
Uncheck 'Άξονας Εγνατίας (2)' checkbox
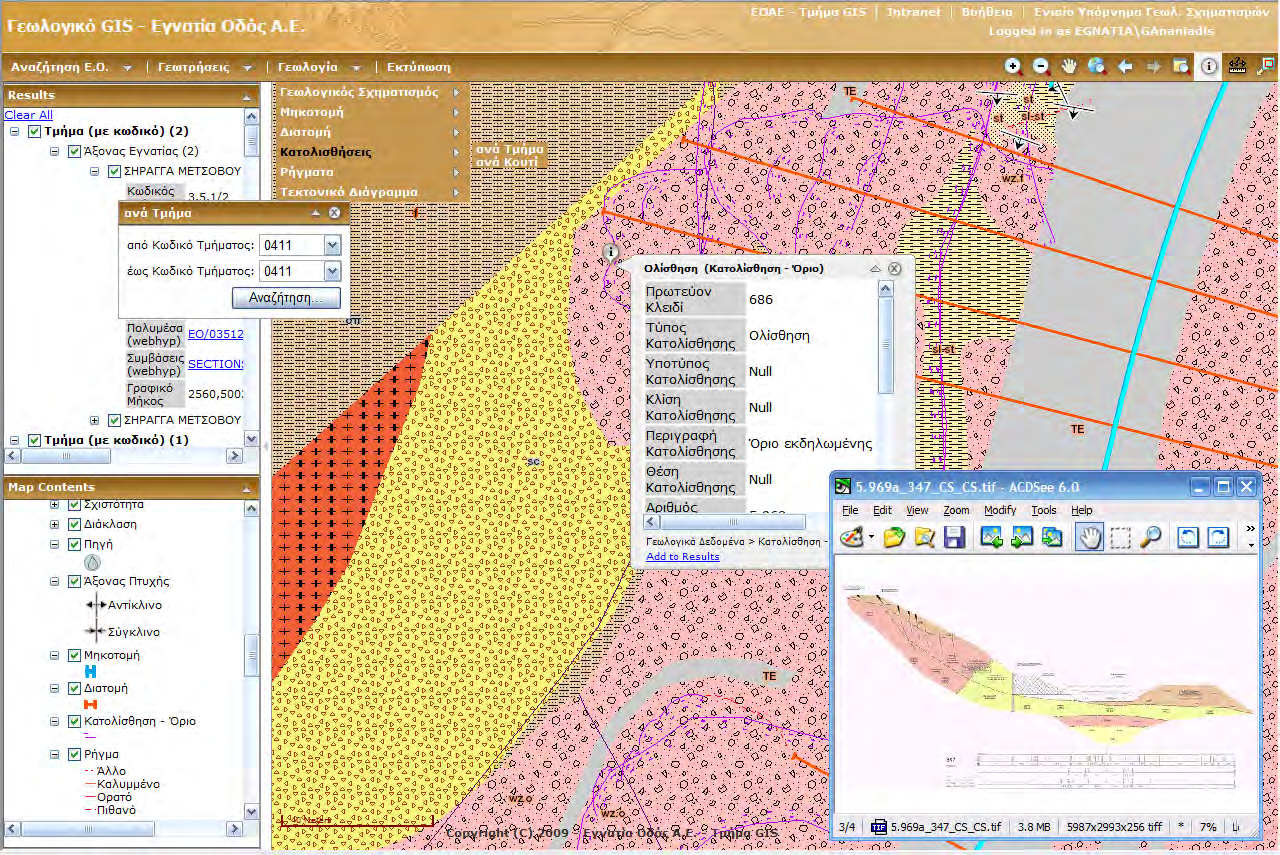(74, 152)
